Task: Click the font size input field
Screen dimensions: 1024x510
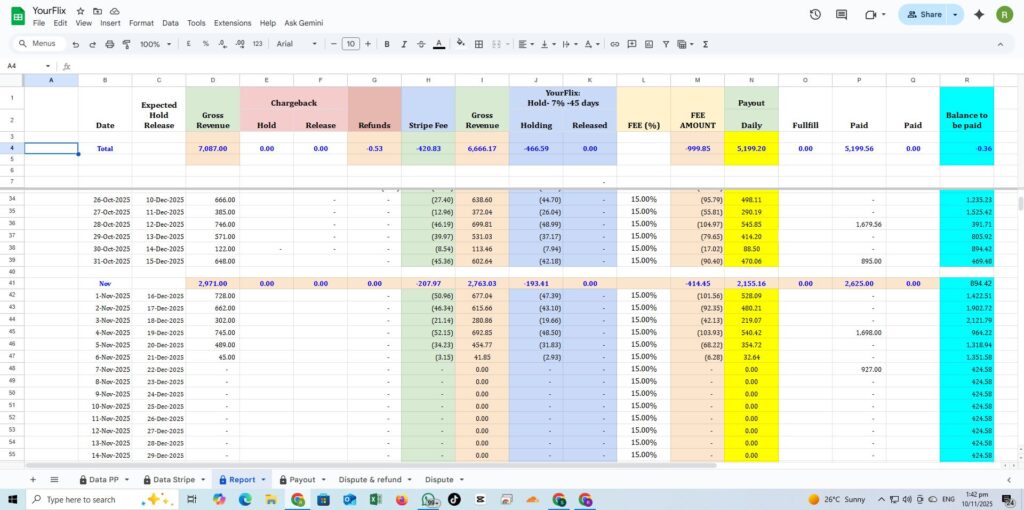Action: pos(350,44)
